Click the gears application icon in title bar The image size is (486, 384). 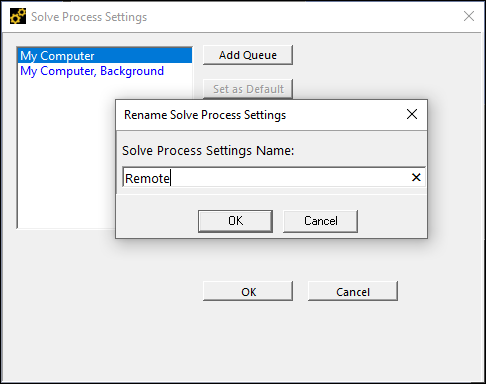coord(18,16)
